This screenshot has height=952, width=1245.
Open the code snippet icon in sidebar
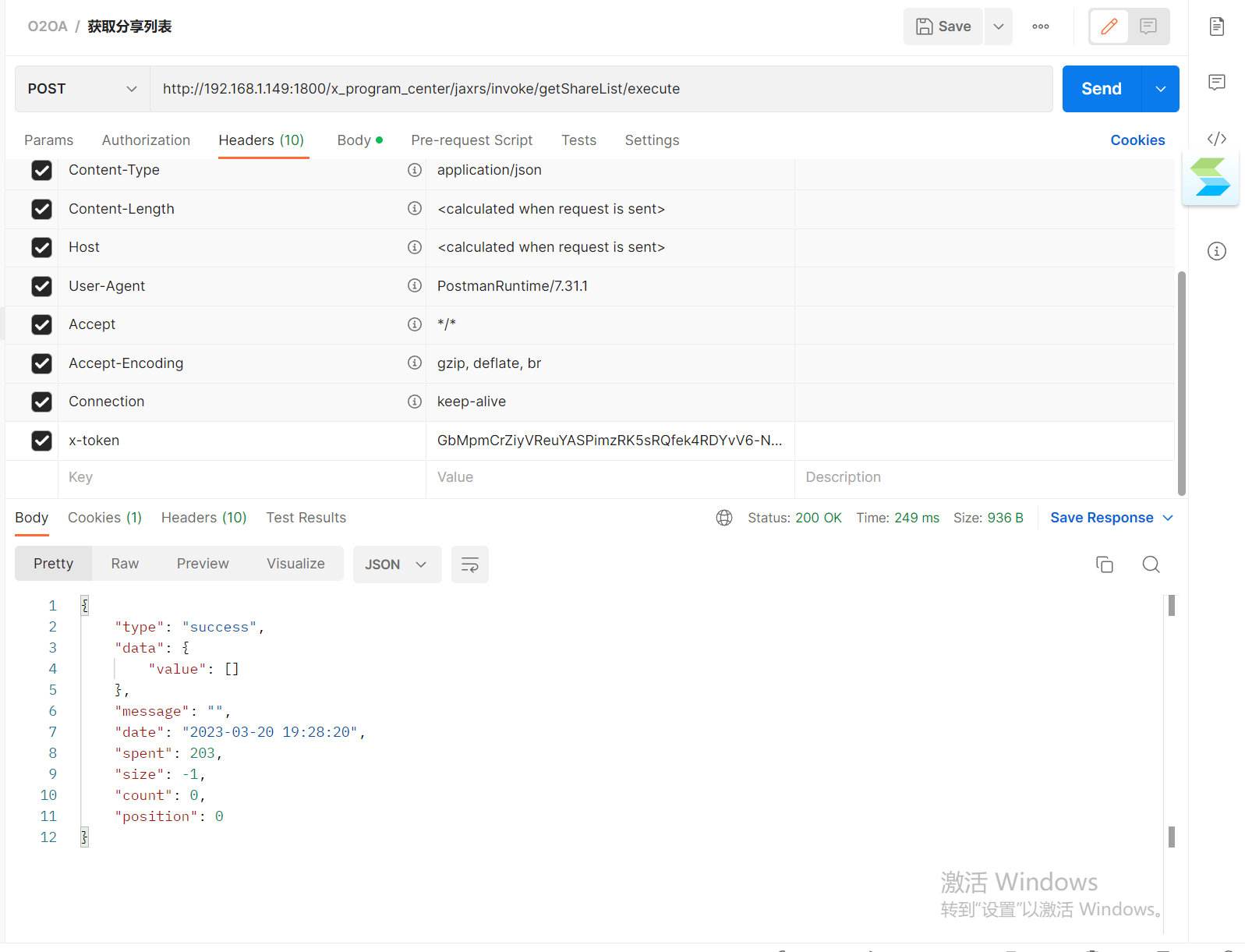click(x=1216, y=139)
